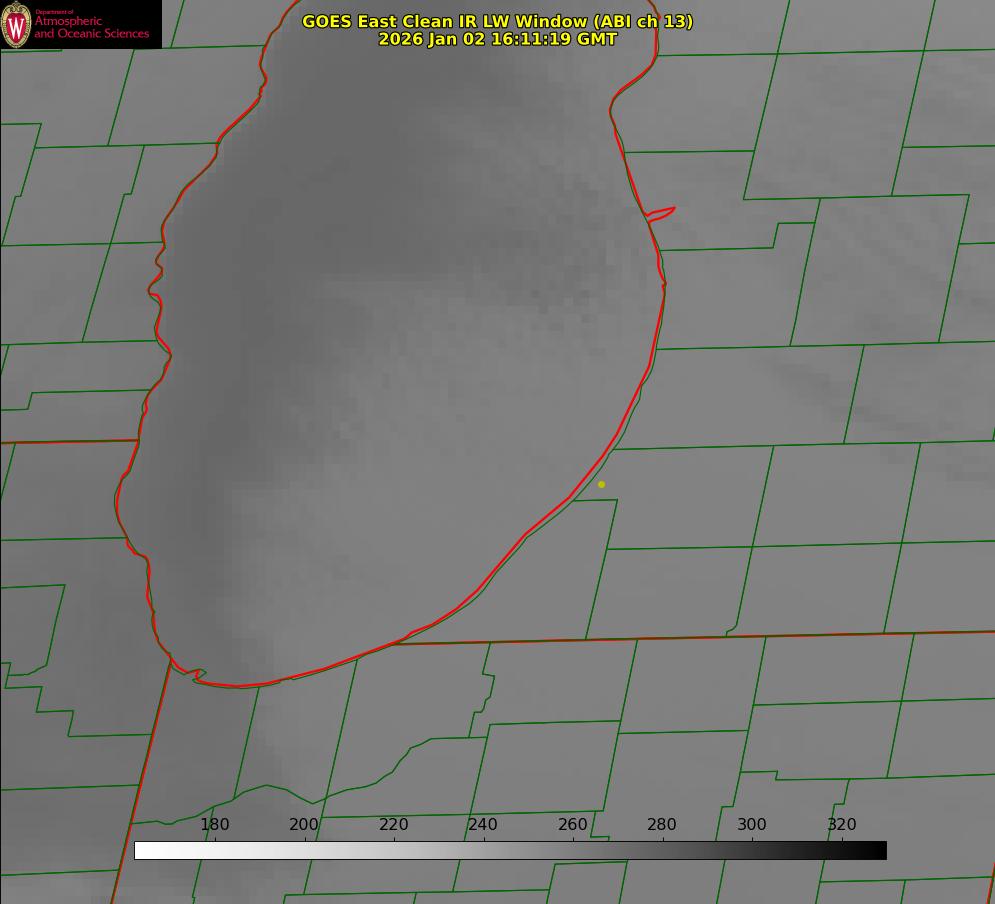The width and height of the screenshot is (995, 904).
Task: Click the small red point on the eastern shore
Action: coord(662,212)
